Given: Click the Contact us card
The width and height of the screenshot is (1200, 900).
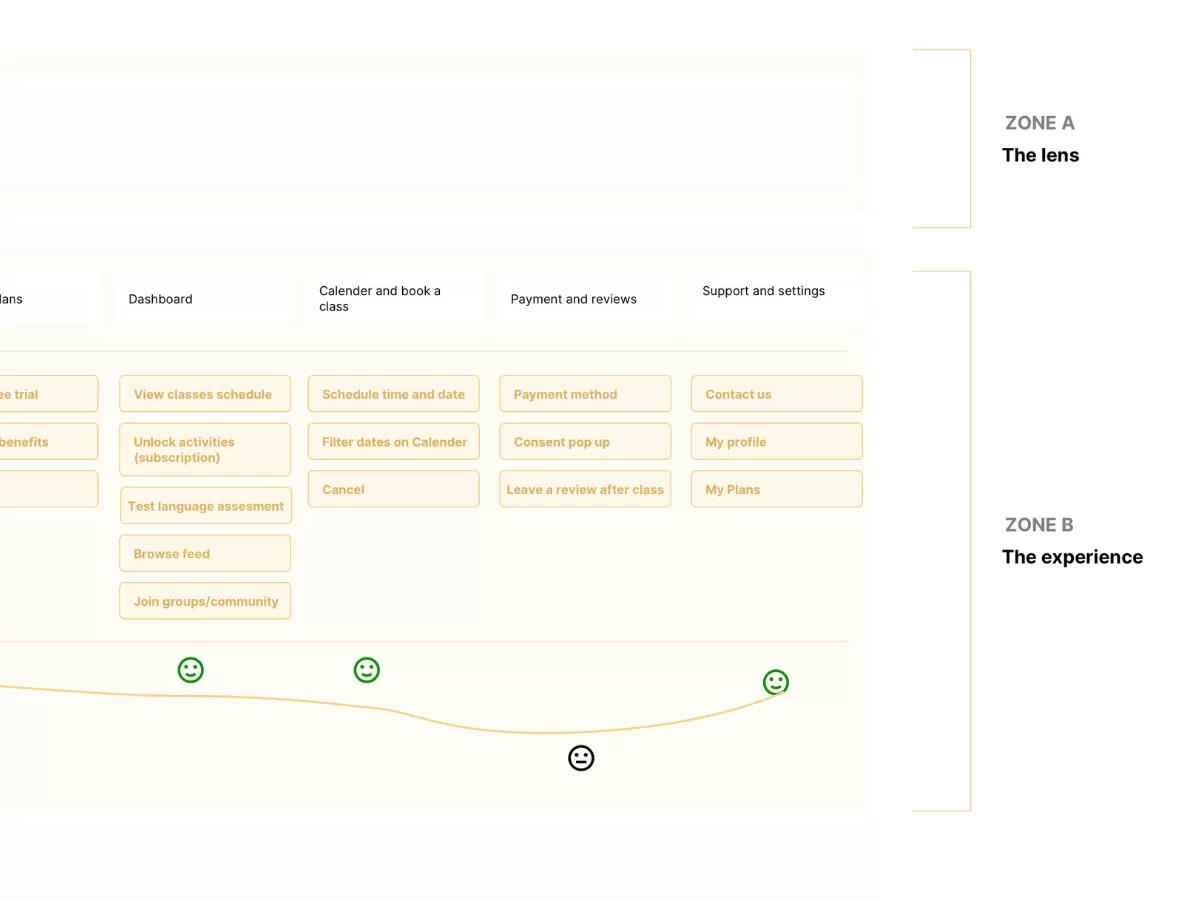Looking at the screenshot, I should [x=776, y=394].
